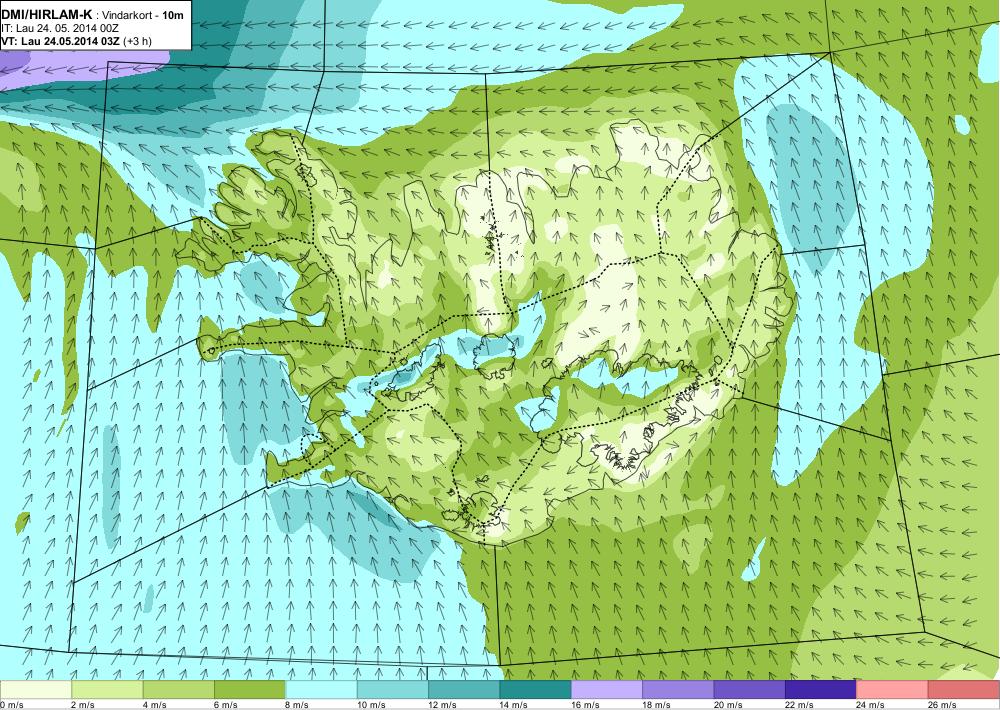This screenshot has height=710, width=1000.
Task: Click the '8 m/s' legend label
Action: click(298, 705)
